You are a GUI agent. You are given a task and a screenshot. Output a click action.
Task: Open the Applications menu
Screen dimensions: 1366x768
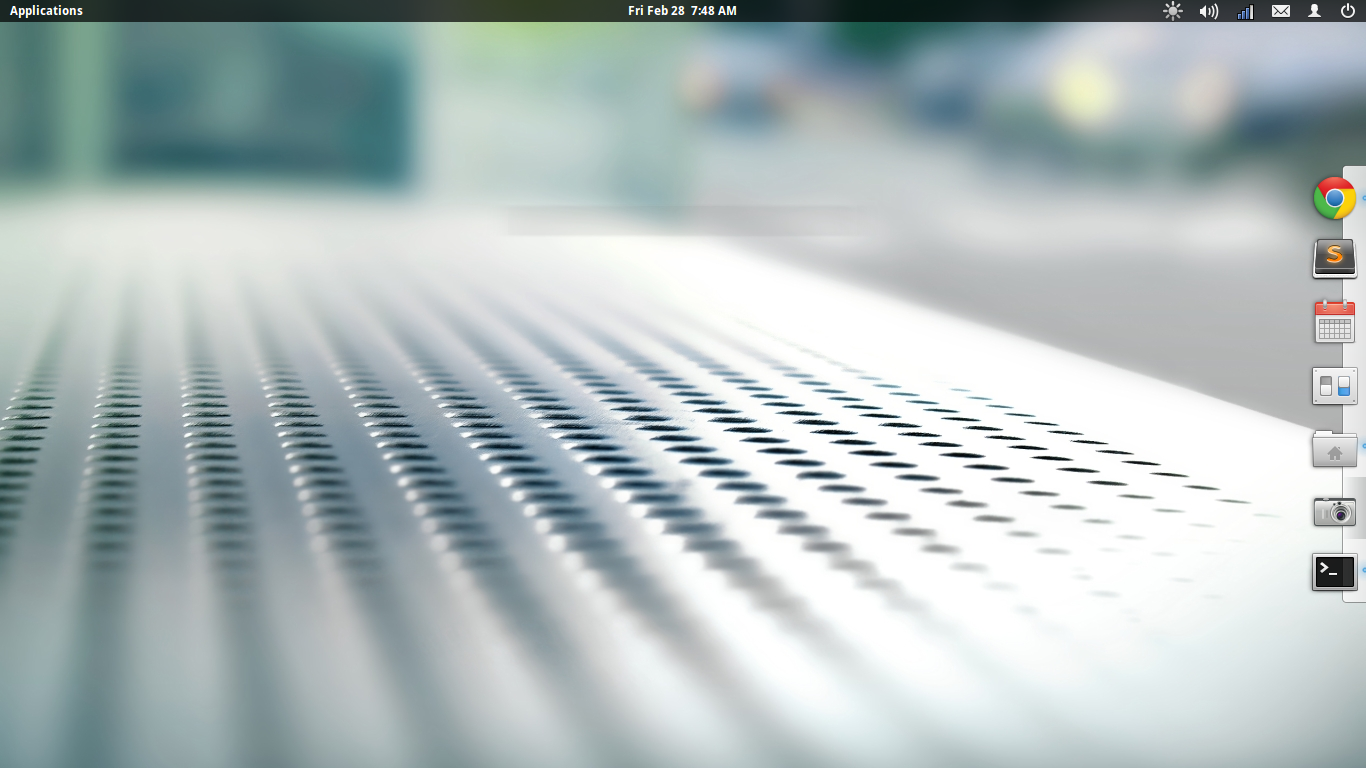click(46, 11)
